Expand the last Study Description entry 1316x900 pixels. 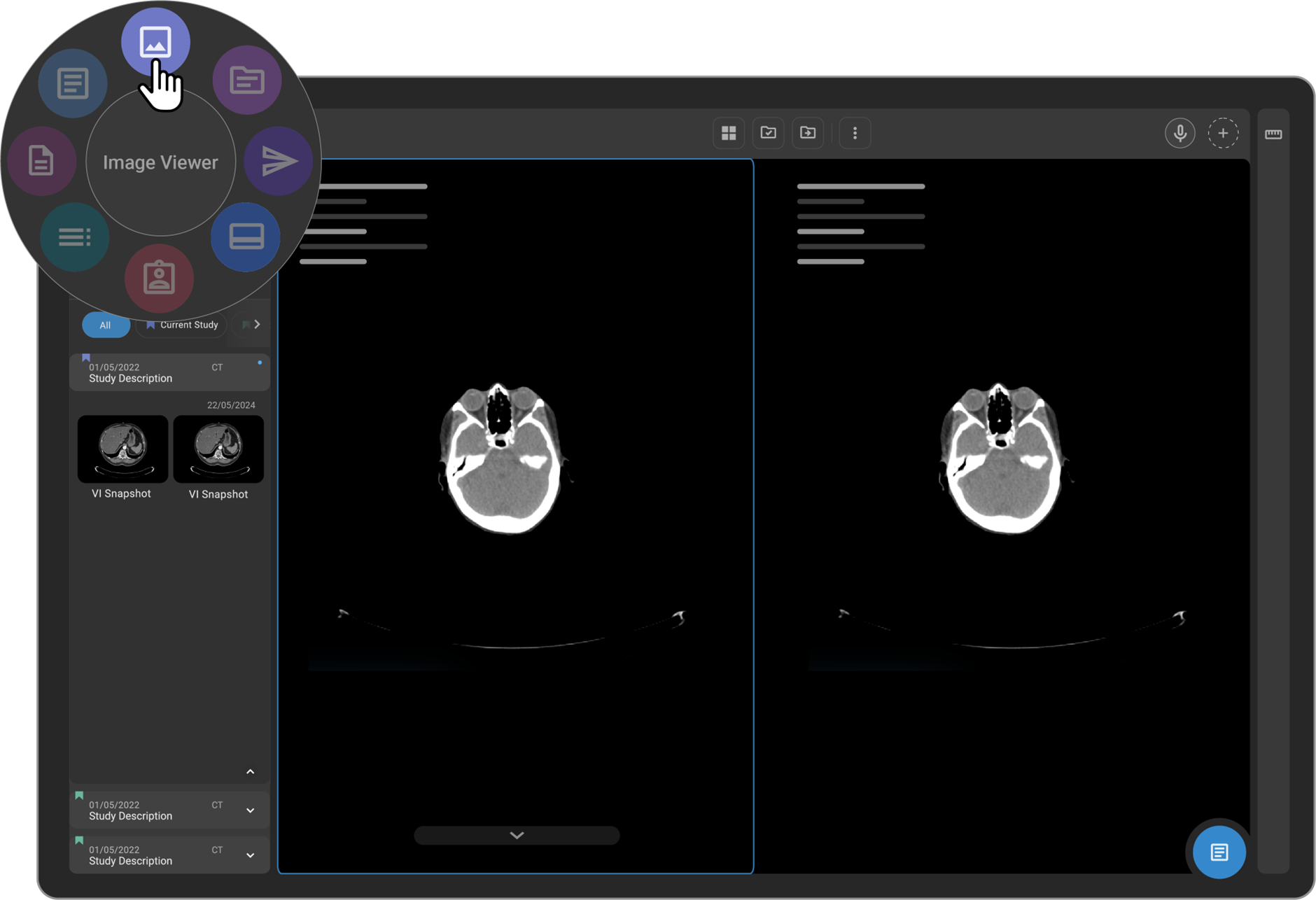pos(250,855)
